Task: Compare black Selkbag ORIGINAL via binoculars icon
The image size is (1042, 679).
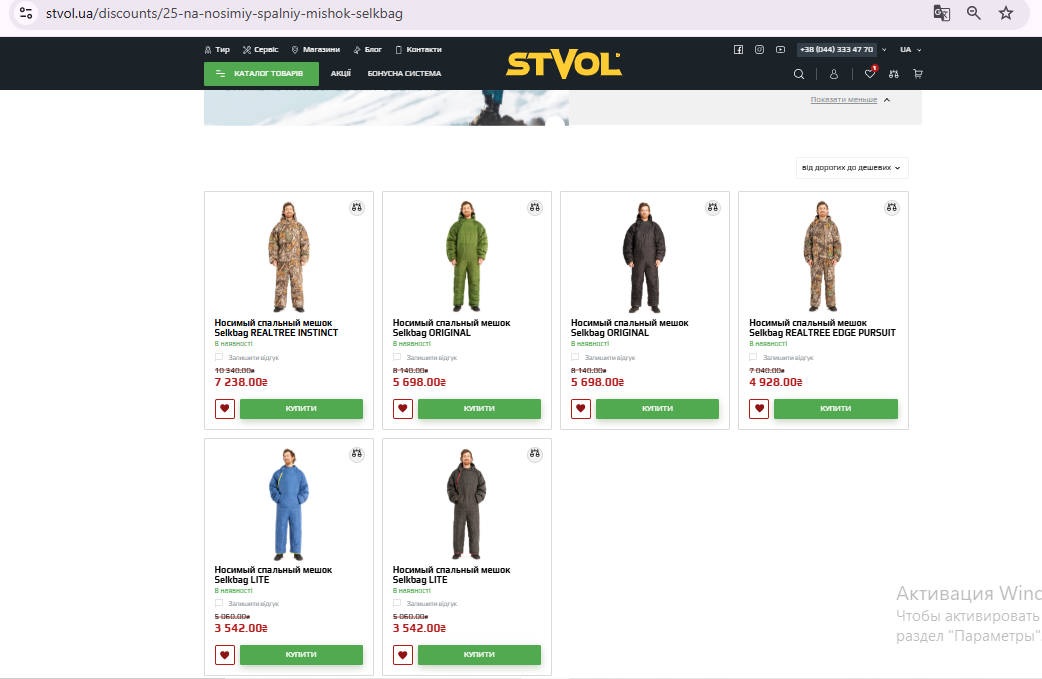Action: (713, 207)
